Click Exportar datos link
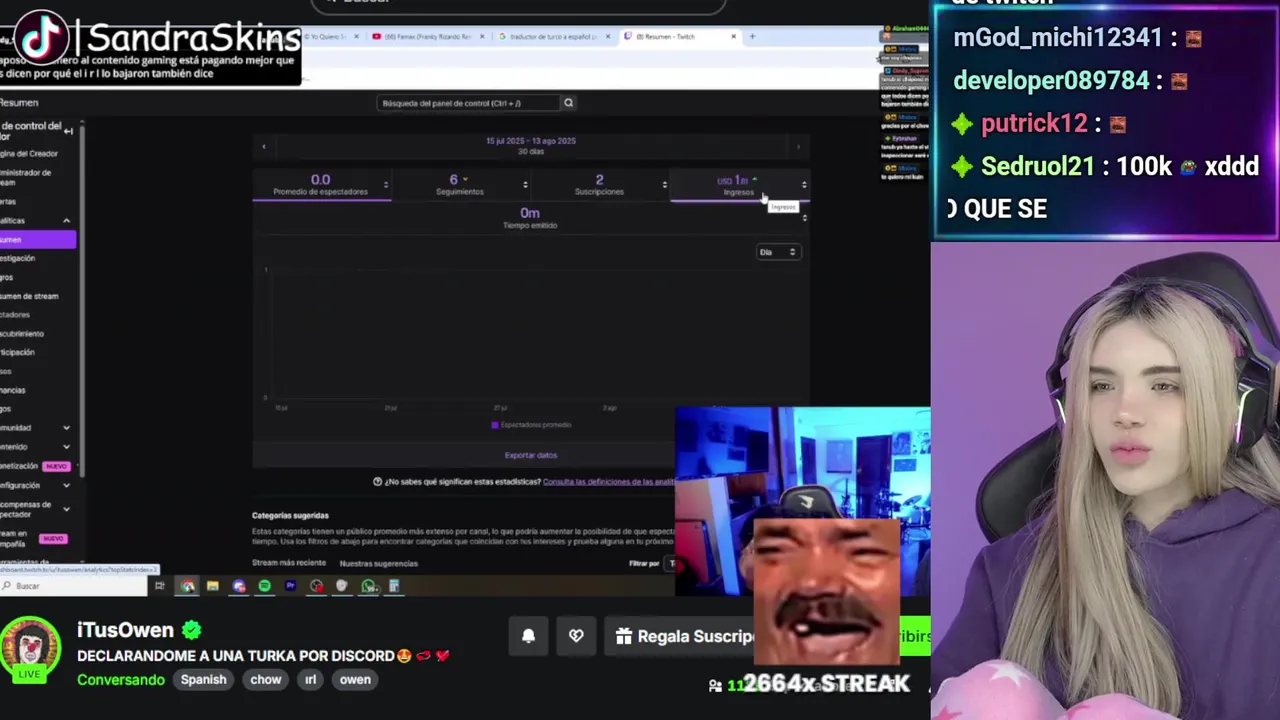1280x720 pixels. pyautogui.click(x=531, y=455)
